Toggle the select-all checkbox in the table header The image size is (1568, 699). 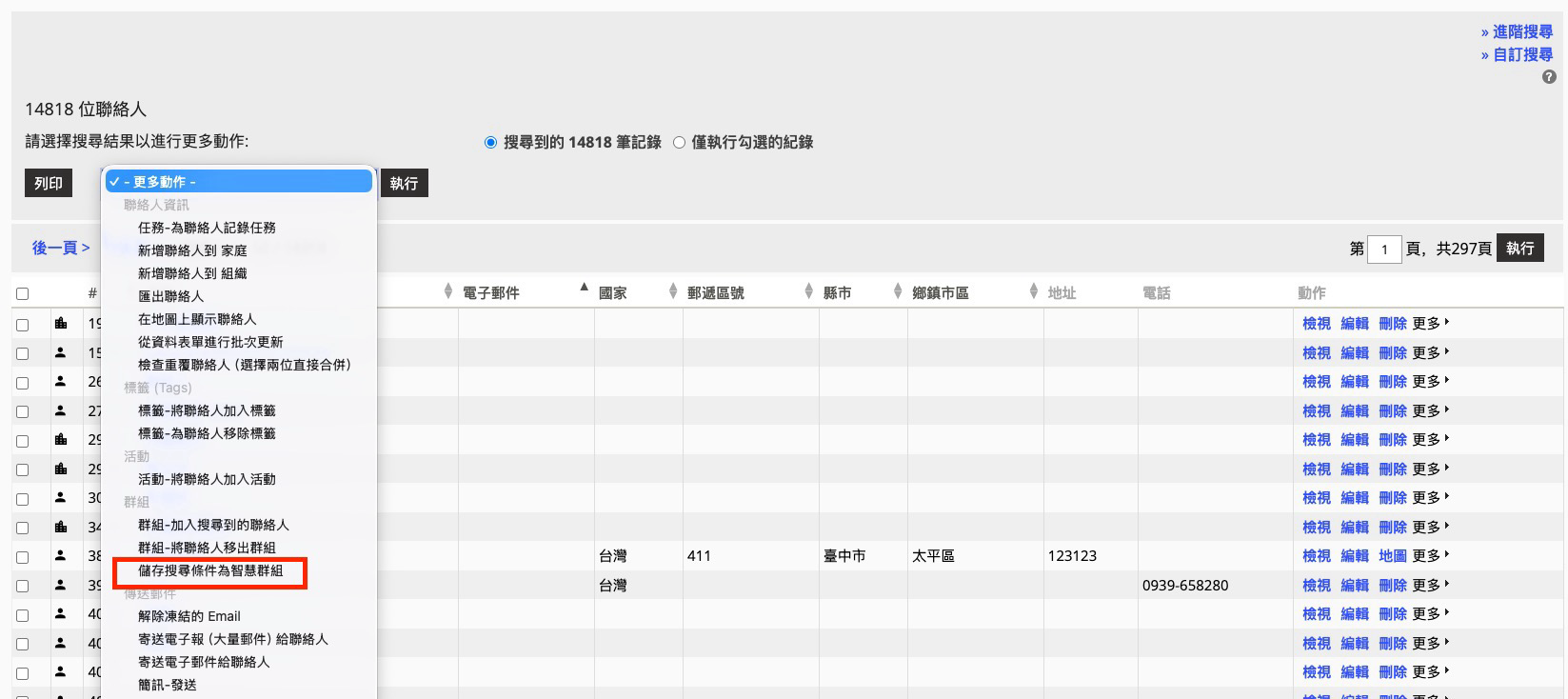pos(23,294)
